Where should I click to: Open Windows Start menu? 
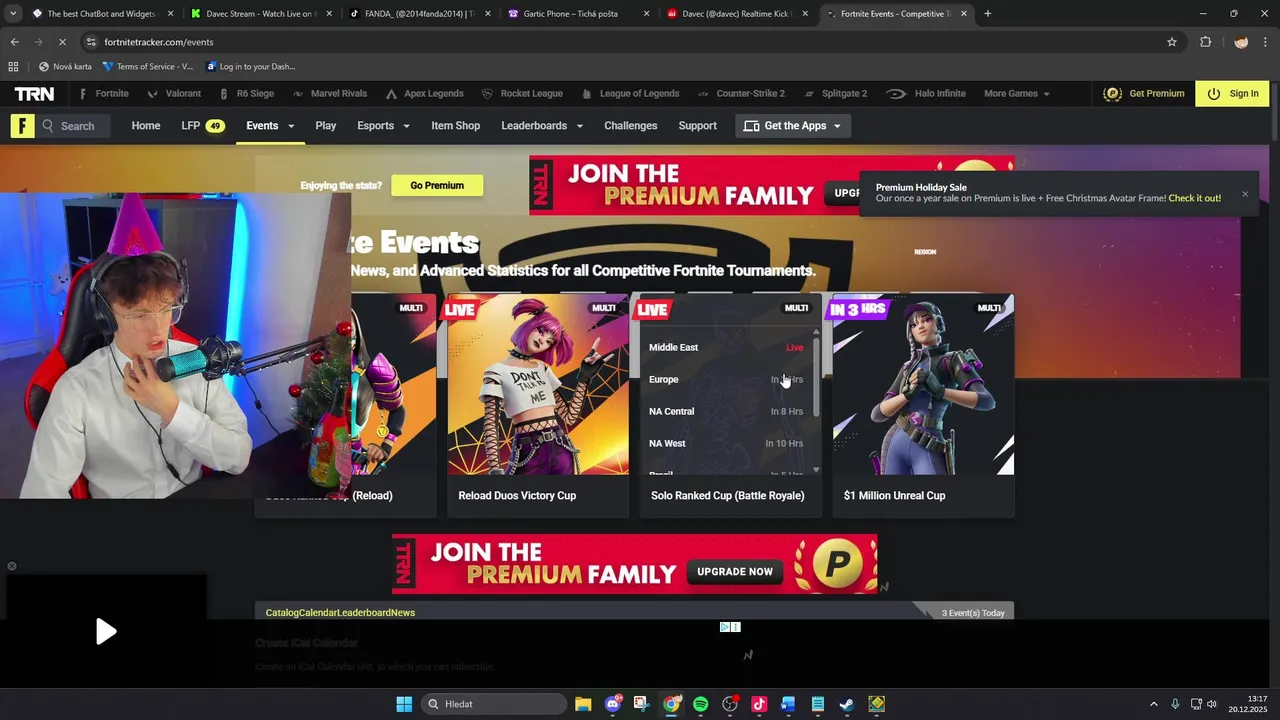click(404, 704)
